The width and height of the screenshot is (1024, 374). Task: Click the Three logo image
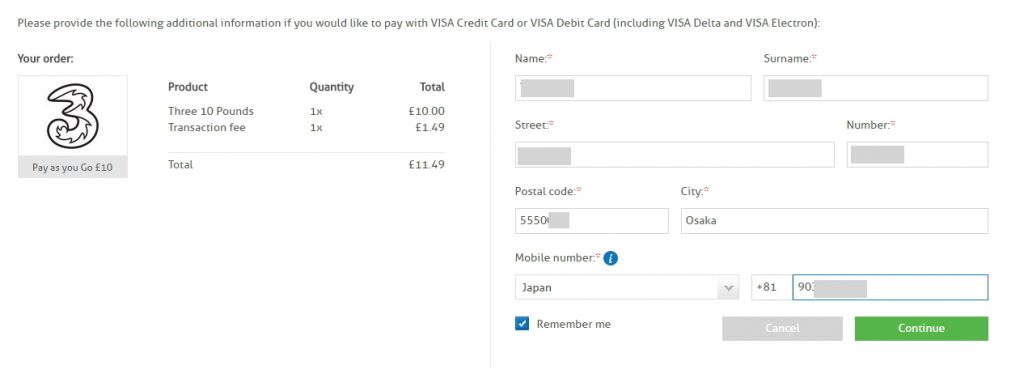pos(72,116)
